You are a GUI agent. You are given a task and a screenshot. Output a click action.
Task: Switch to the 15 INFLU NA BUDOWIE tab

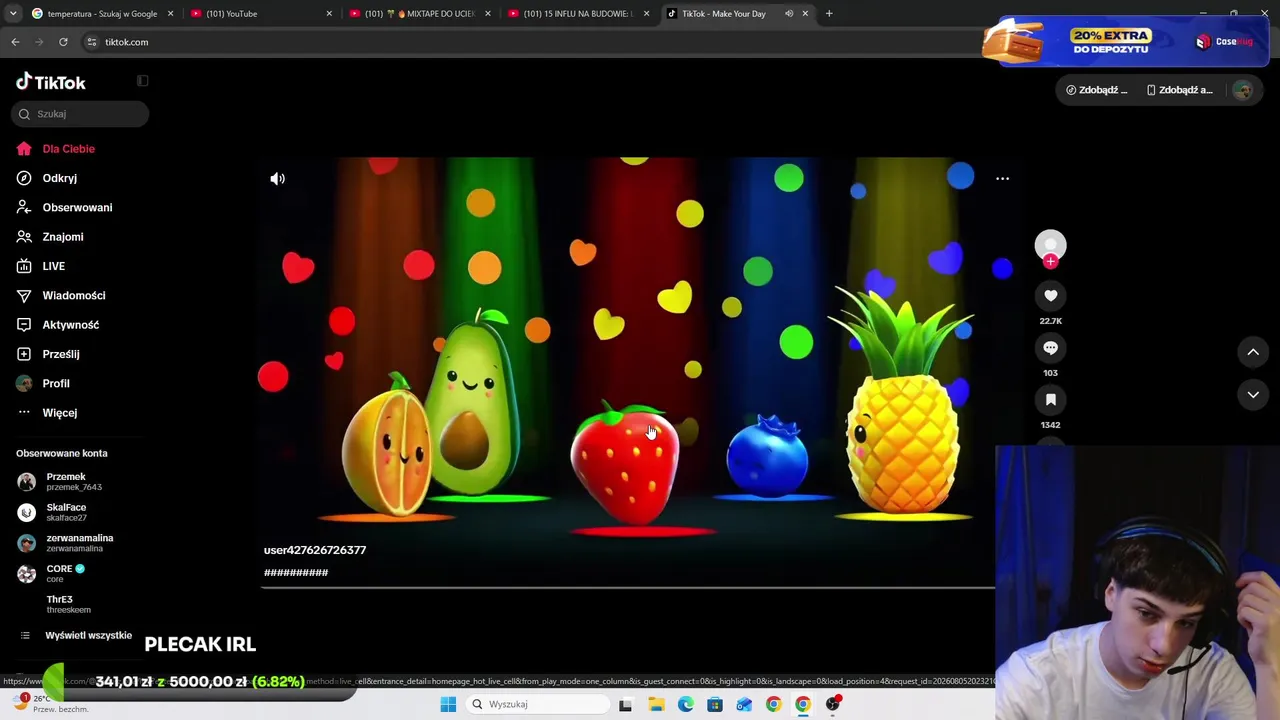click(x=579, y=14)
